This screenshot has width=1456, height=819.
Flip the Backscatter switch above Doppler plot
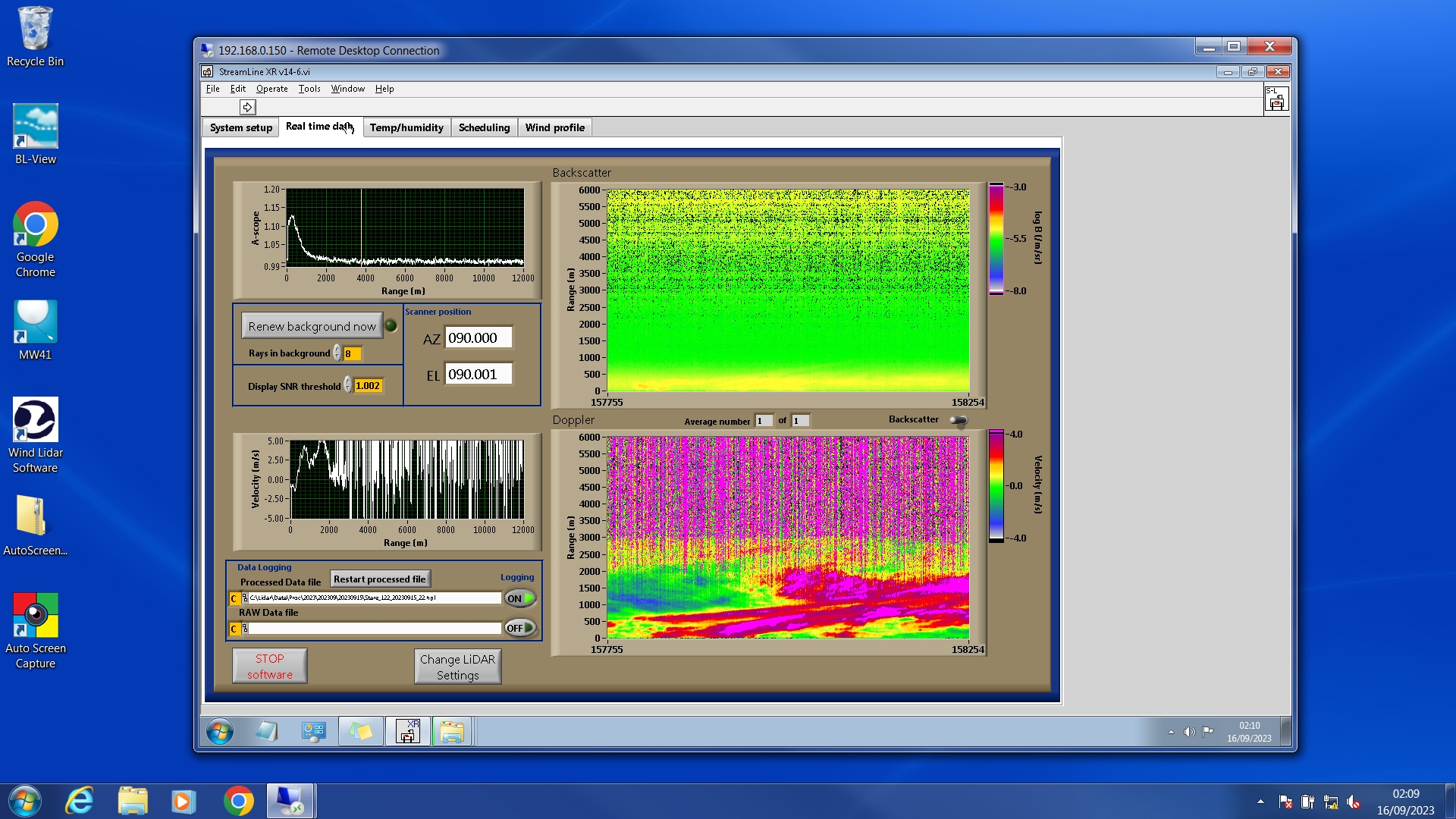click(x=959, y=420)
